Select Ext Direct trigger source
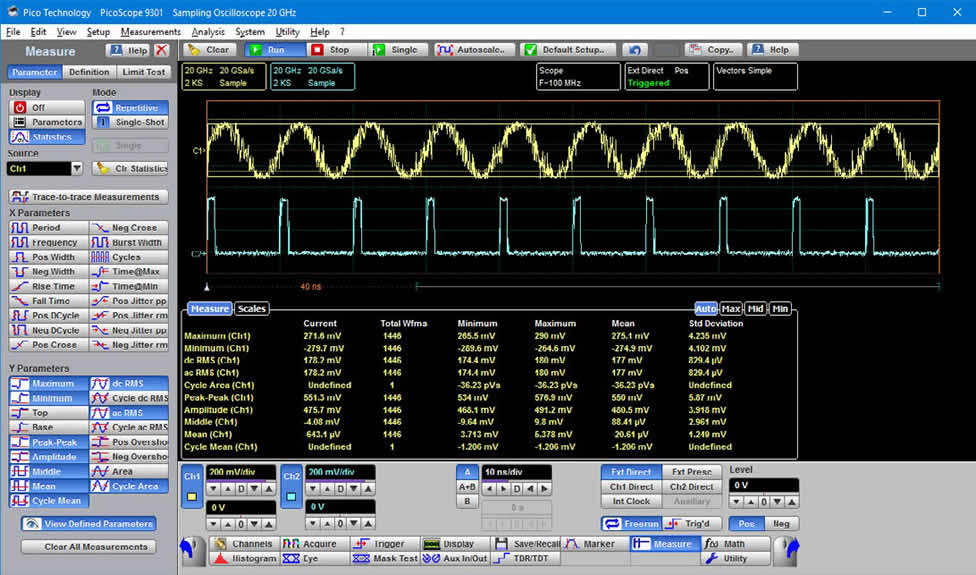Image resolution: width=976 pixels, height=575 pixels. click(631, 472)
